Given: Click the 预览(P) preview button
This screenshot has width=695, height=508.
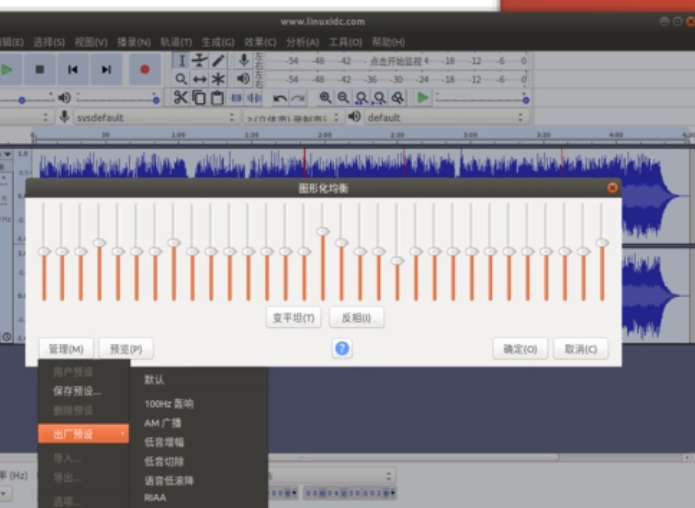Looking at the screenshot, I should 126,349.
